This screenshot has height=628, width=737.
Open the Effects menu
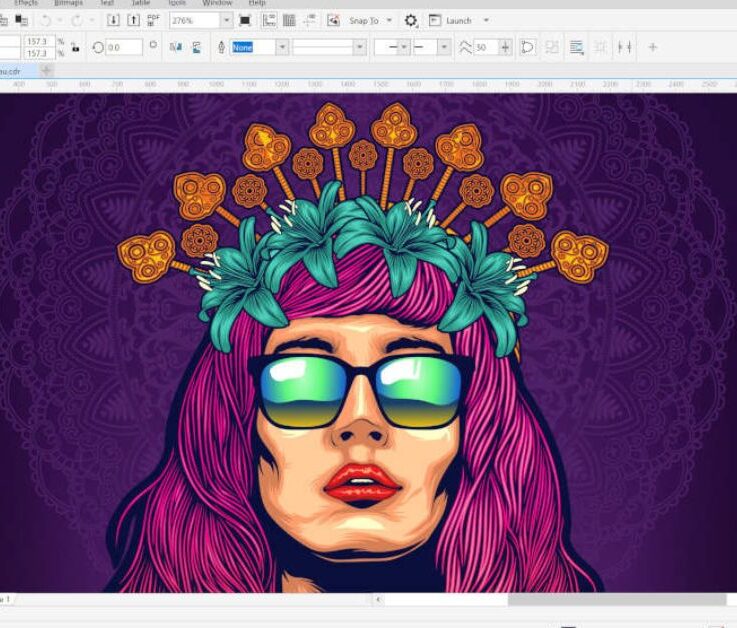click(x=26, y=3)
